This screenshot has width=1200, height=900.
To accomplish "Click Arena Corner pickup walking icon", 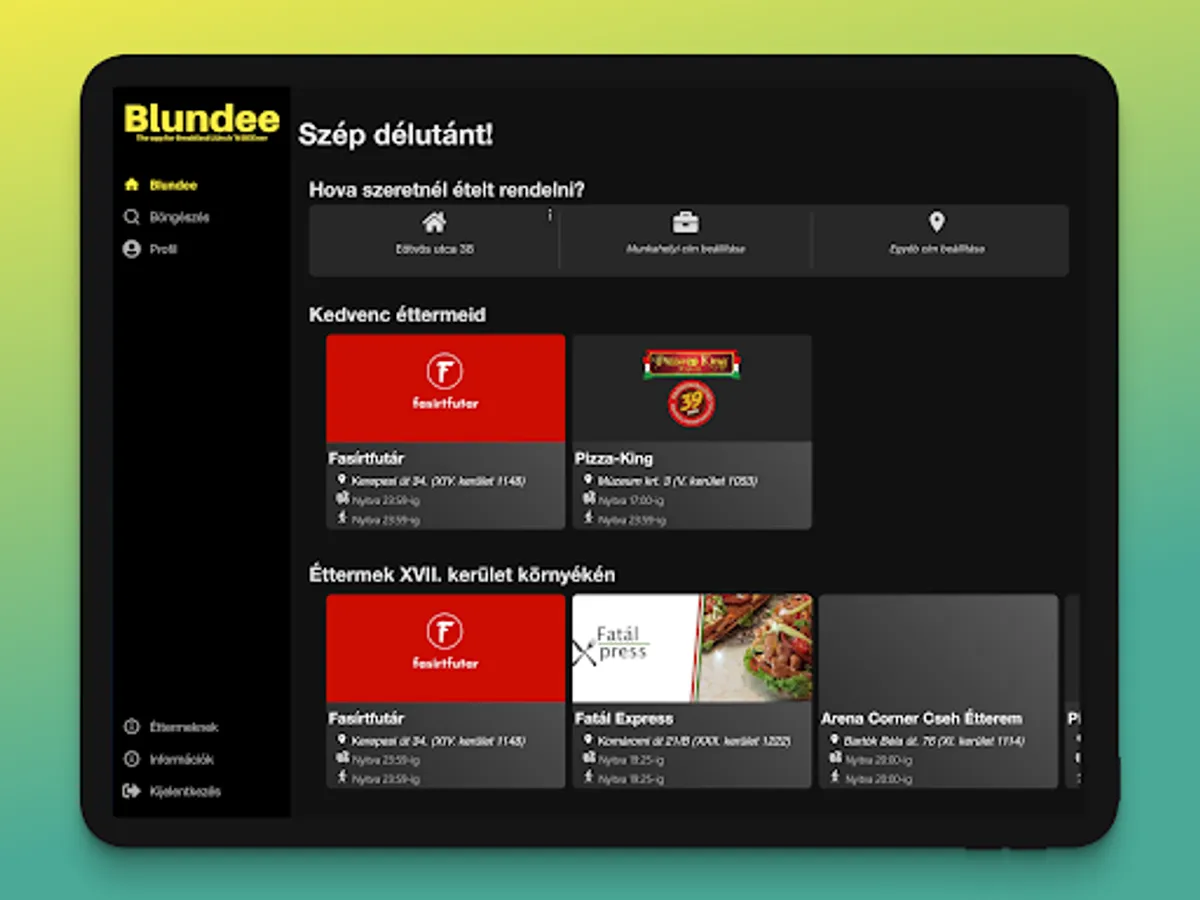I will pos(835,778).
